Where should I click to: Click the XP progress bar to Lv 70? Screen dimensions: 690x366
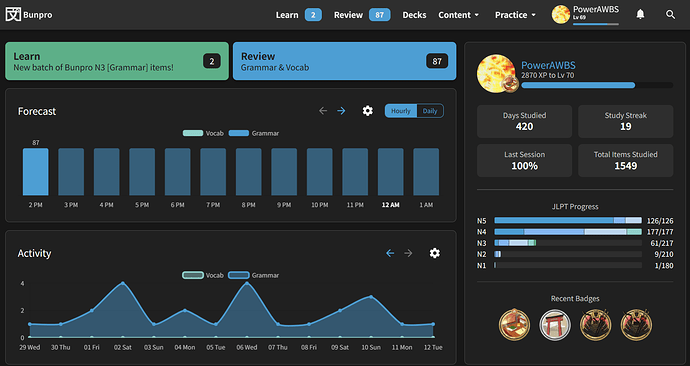(x=597, y=85)
